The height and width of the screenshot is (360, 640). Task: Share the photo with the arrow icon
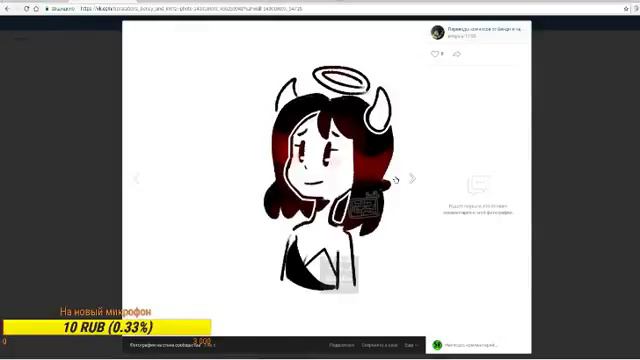(457, 54)
